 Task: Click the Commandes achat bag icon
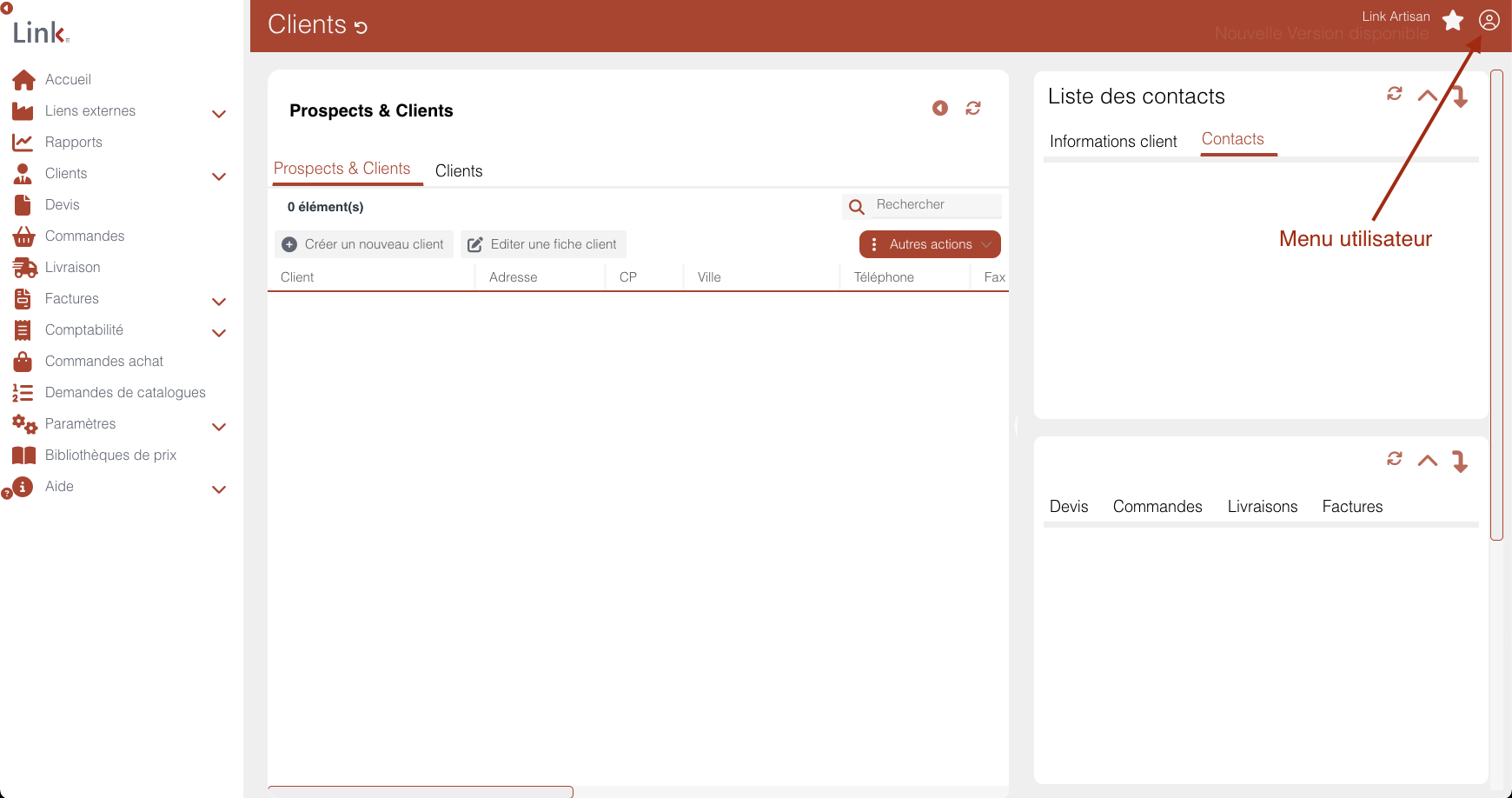23,362
